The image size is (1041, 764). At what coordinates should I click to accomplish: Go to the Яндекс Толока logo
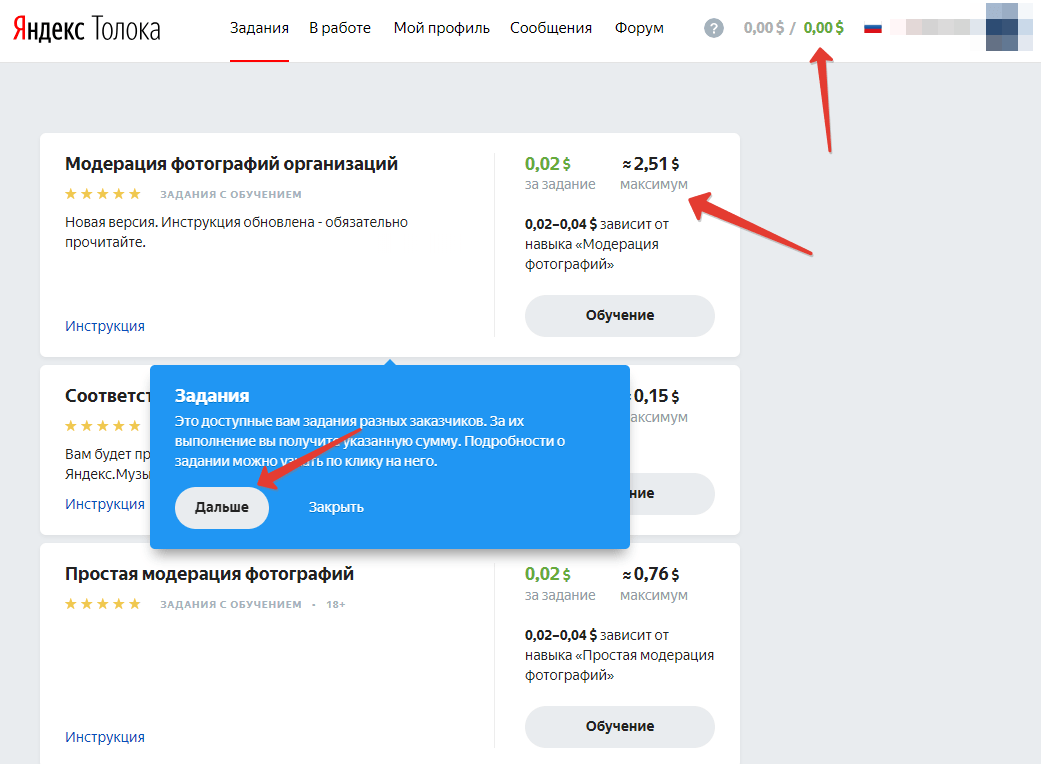point(86,29)
